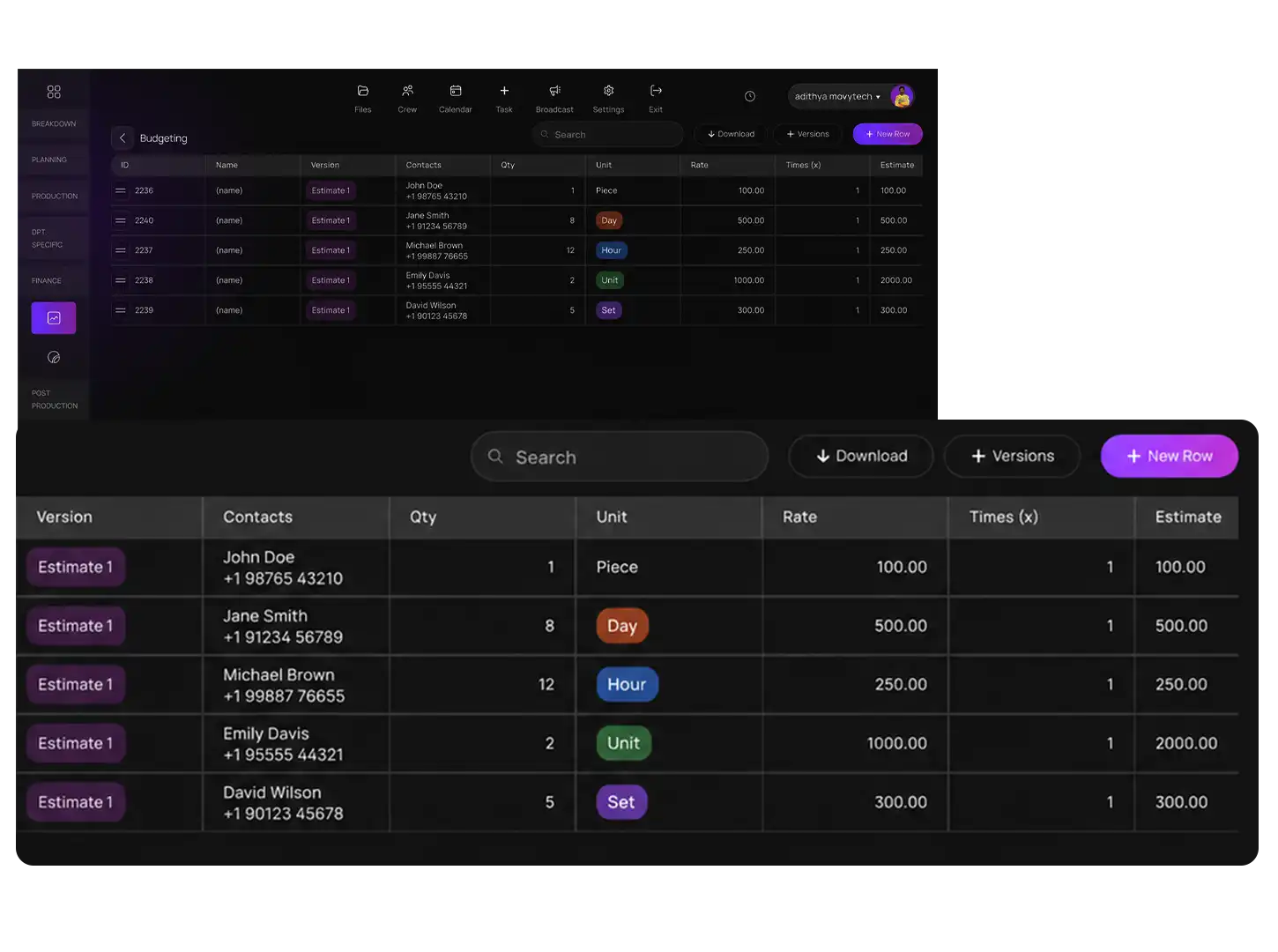This screenshot has width=1278, height=952.
Task: Open the Broadcast megaphone icon
Action: click(x=554, y=91)
